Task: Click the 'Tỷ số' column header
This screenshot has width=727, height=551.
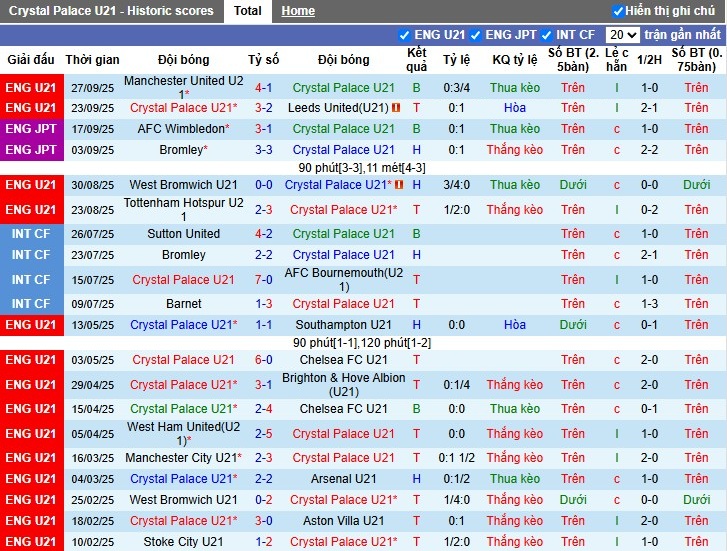Action: point(263,60)
